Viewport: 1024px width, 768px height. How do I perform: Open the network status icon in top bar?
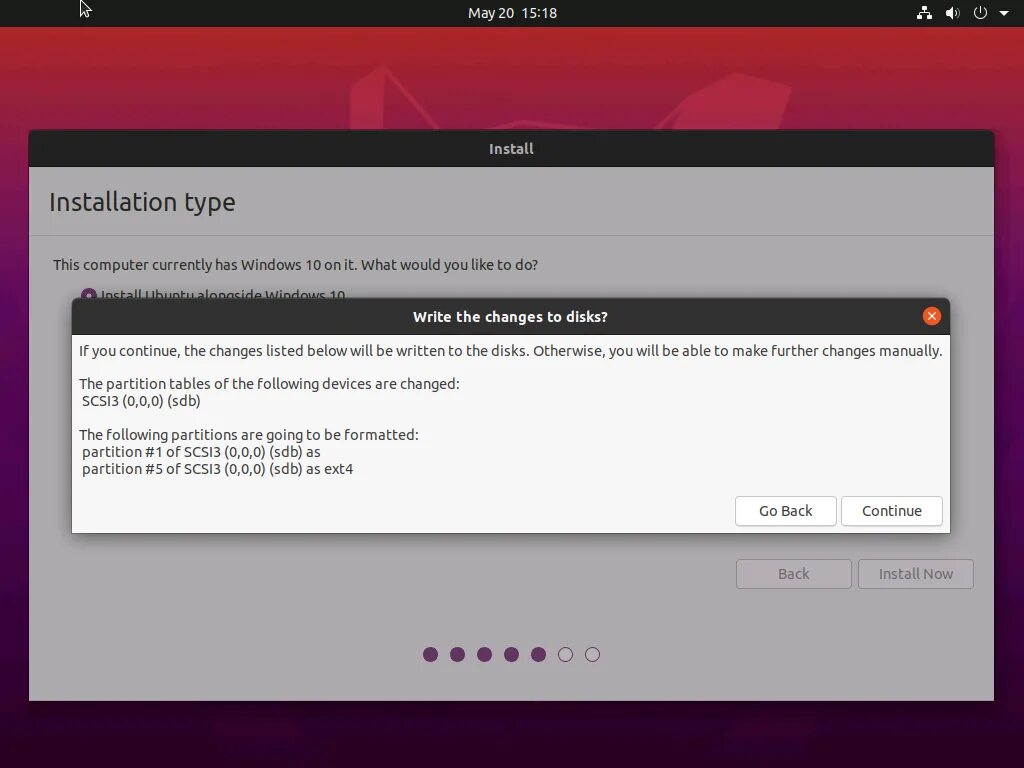point(924,13)
